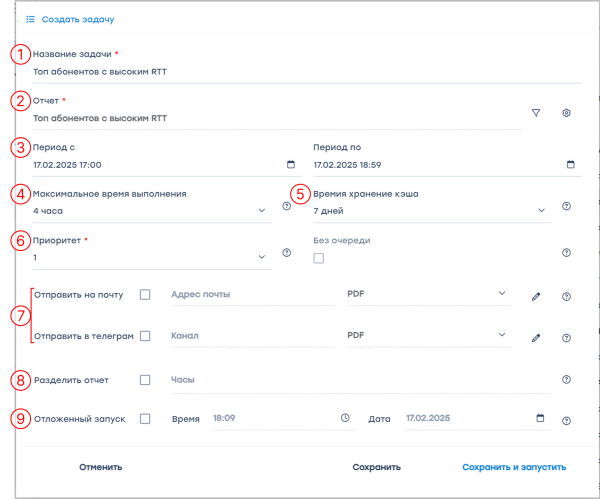Open calendar icon in Период по field
Viewport: 600px width, 499px height.
click(x=571, y=164)
